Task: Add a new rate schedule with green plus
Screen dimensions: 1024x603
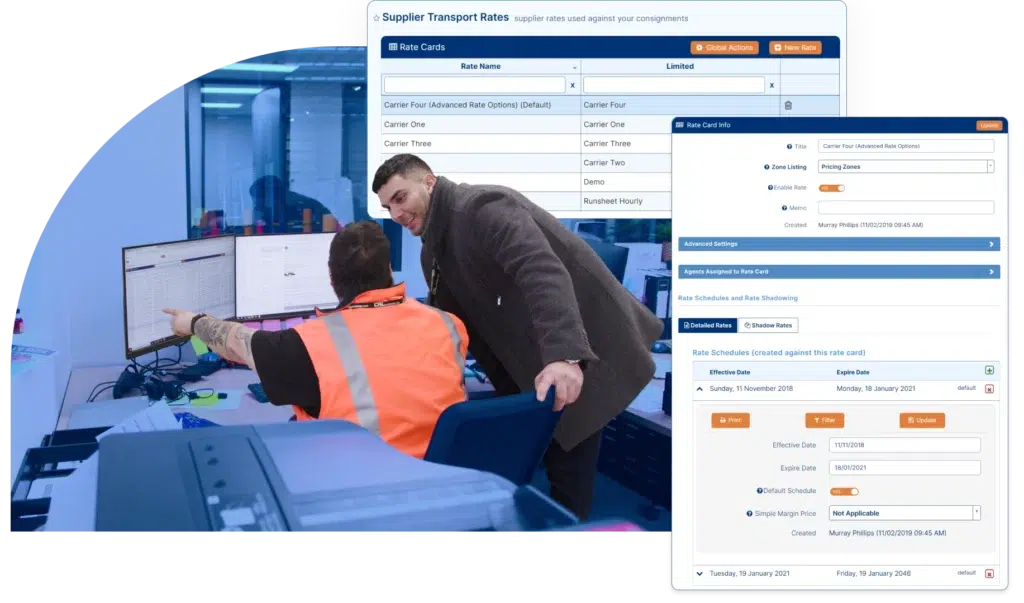Action: point(989,371)
